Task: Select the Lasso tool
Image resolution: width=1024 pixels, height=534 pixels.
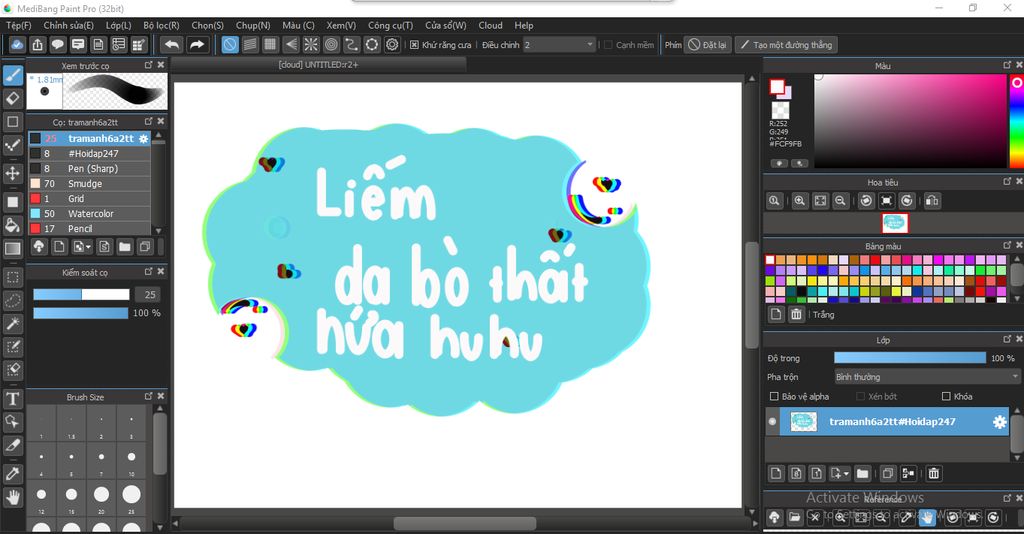Action: 12,301
